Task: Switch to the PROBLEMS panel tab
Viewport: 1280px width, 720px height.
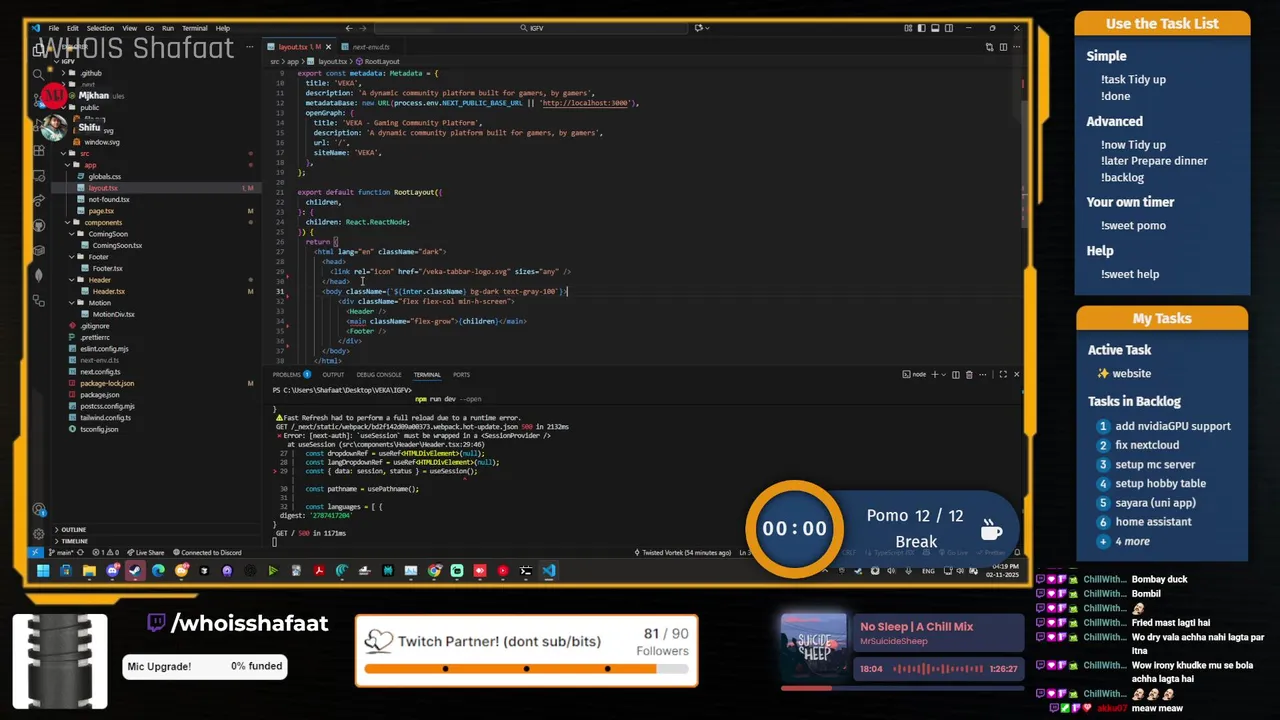Action: coord(291,375)
